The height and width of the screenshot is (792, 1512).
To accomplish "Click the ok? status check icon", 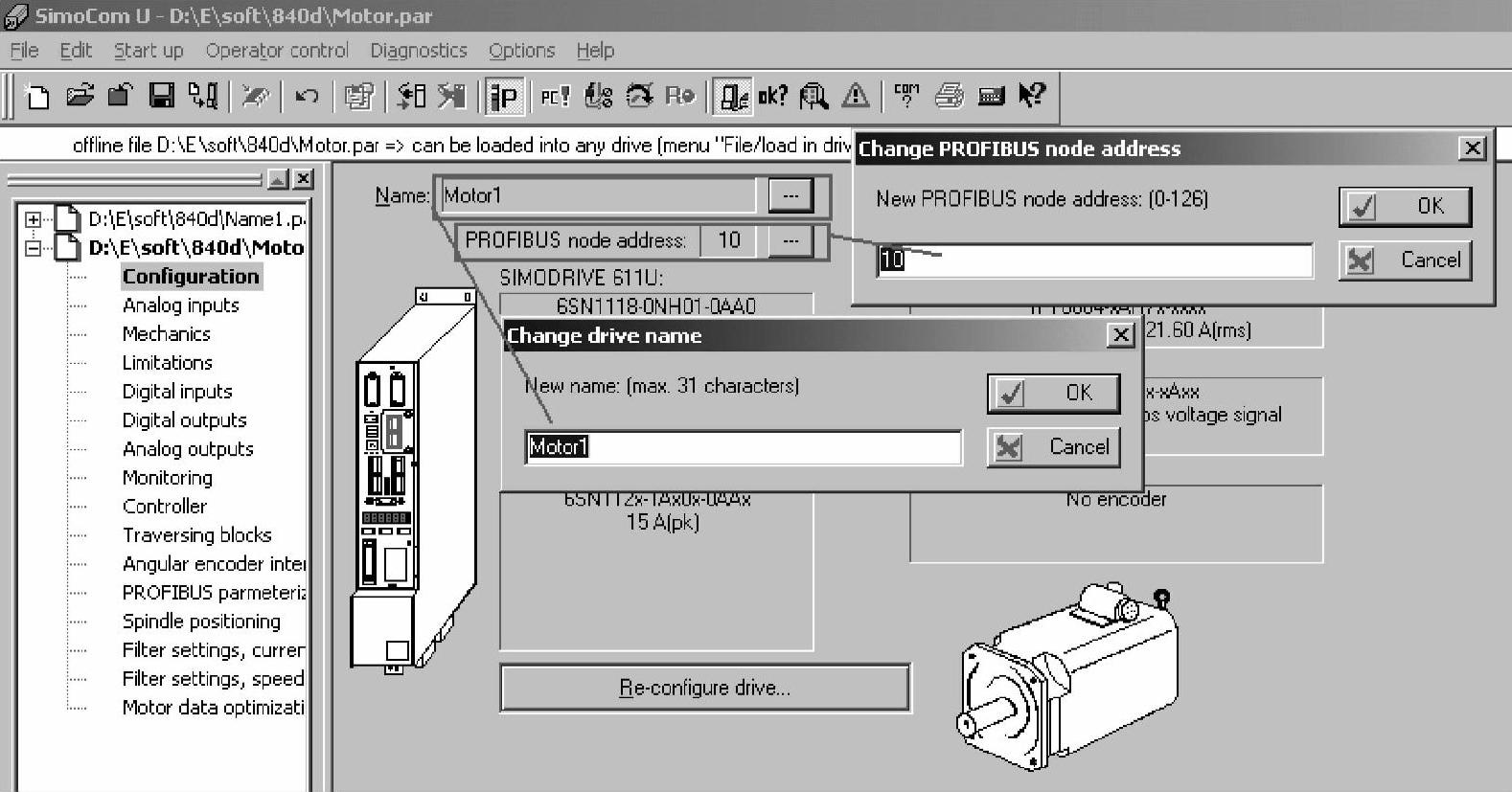I will (x=772, y=96).
